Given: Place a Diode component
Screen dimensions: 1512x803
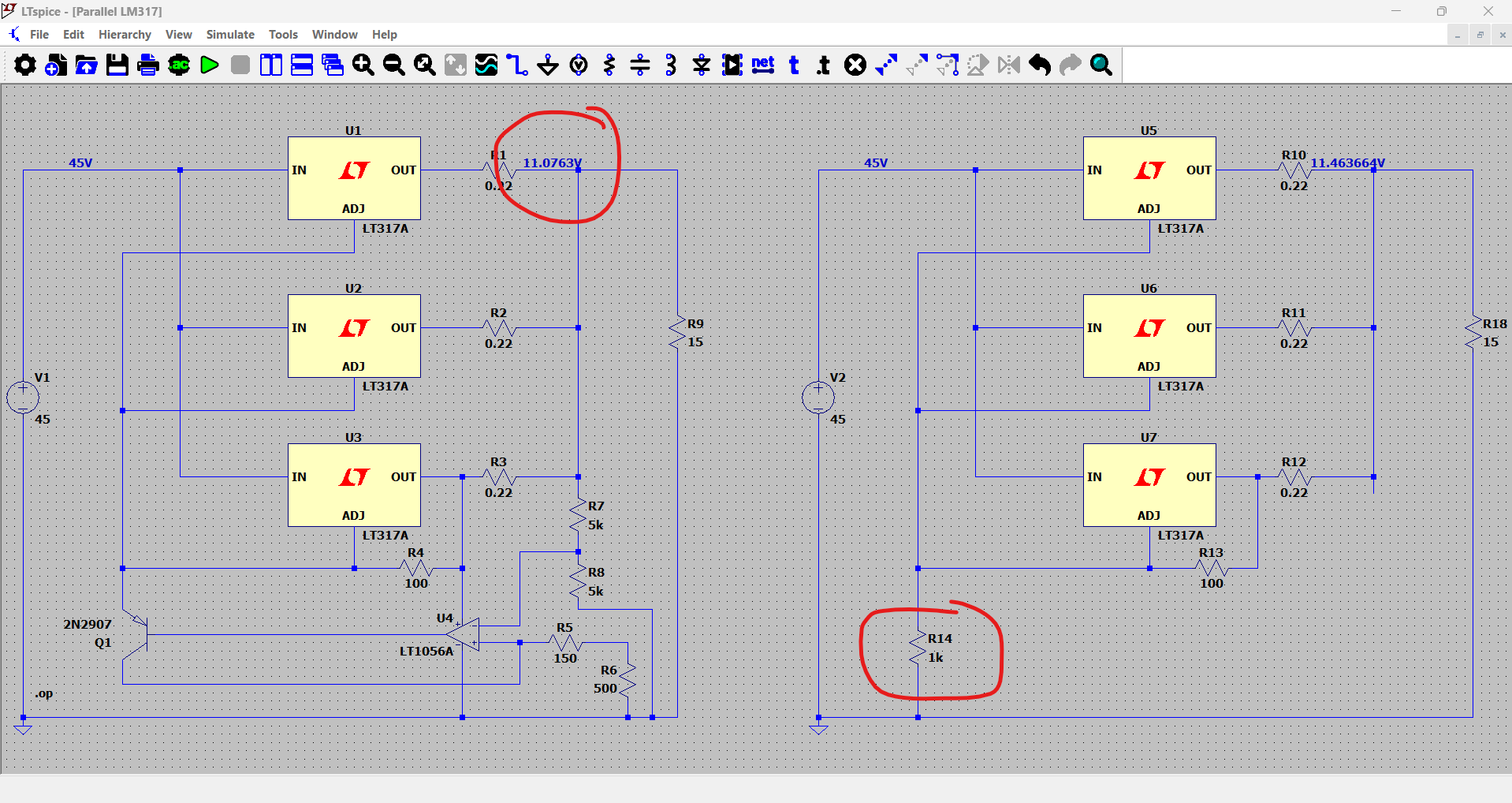Looking at the screenshot, I should 702,65.
